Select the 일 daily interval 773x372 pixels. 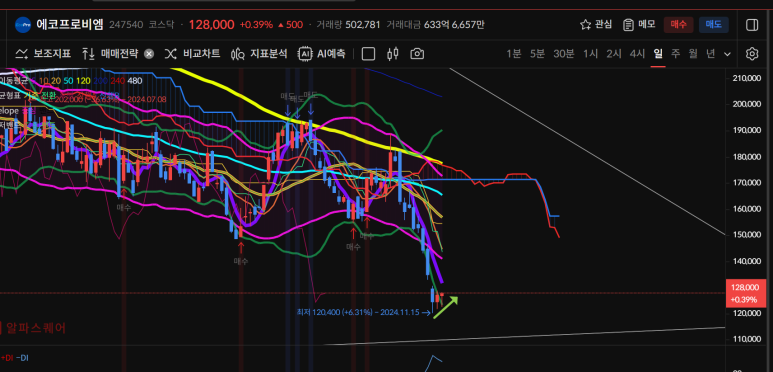[658, 54]
